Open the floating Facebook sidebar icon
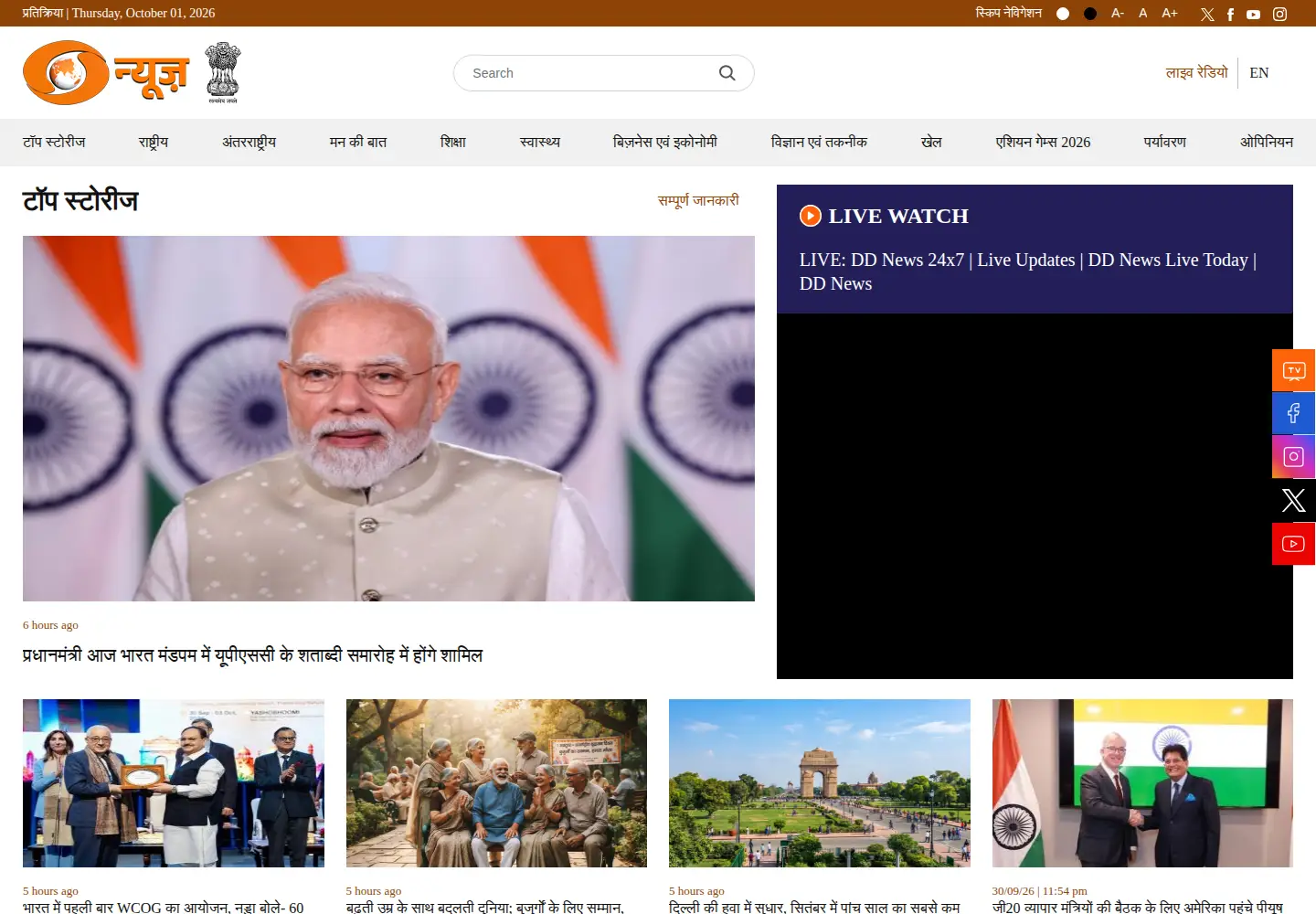The height and width of the screenshot is (914, 1316). pos(1293,413)
